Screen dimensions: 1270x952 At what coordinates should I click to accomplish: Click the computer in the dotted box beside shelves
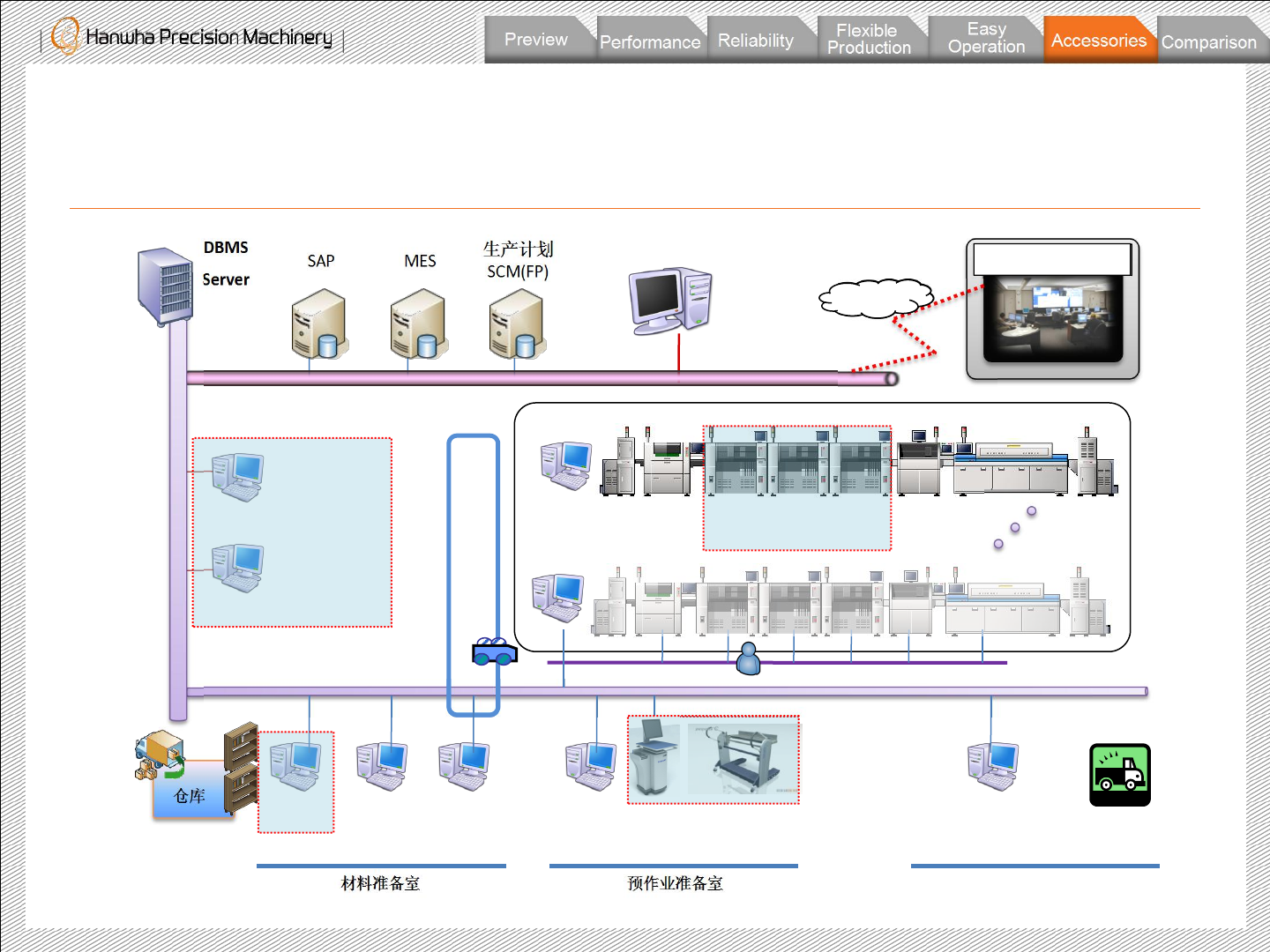point(296,766)
